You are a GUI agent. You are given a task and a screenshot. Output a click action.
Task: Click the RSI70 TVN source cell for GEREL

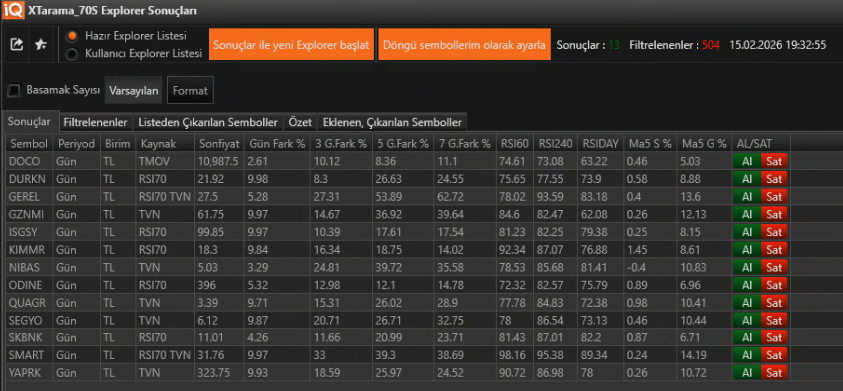(x=165, y=196)
